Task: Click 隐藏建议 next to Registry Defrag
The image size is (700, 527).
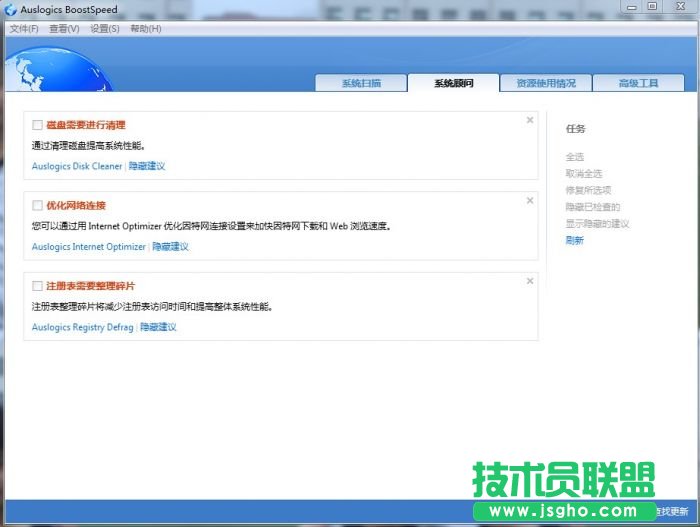Action: tap(158, 327)
